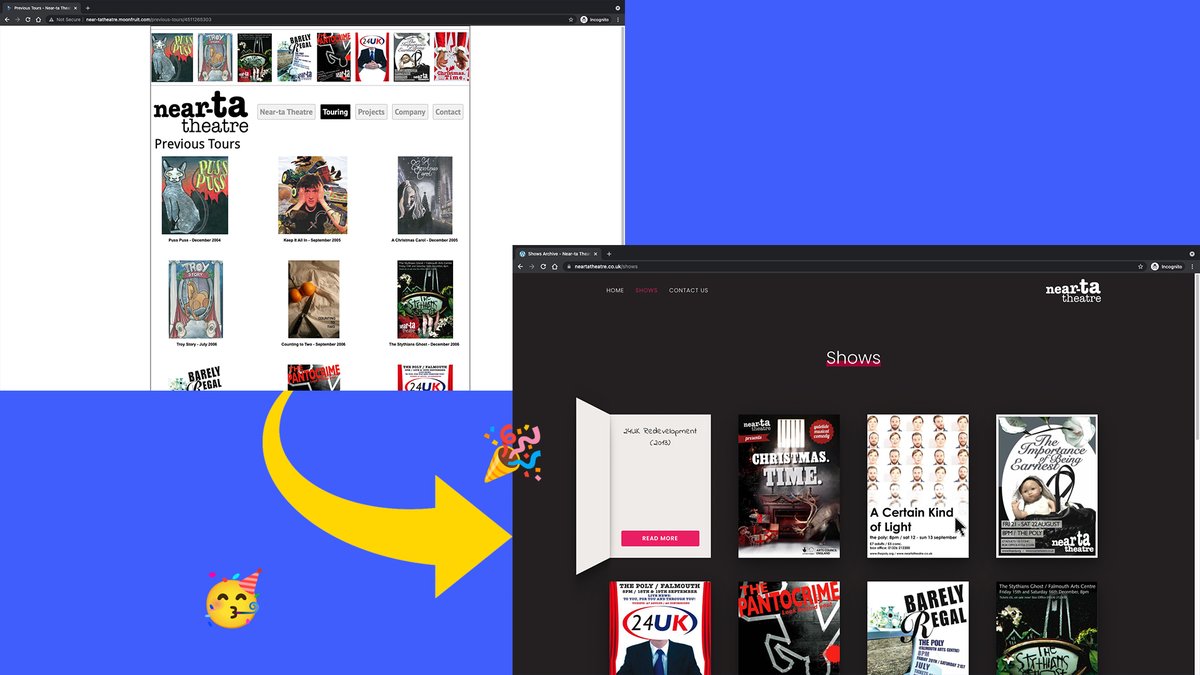Click Incognito badge in Shows Archive browser
Viewport: 1200px width, 675px height.
[1166, 266]
